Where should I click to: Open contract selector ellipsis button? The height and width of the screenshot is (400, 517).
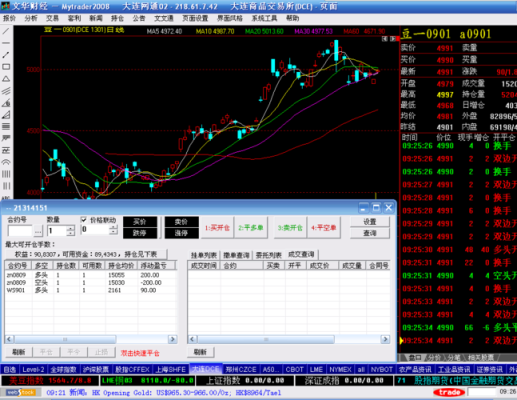click(38, 231)
